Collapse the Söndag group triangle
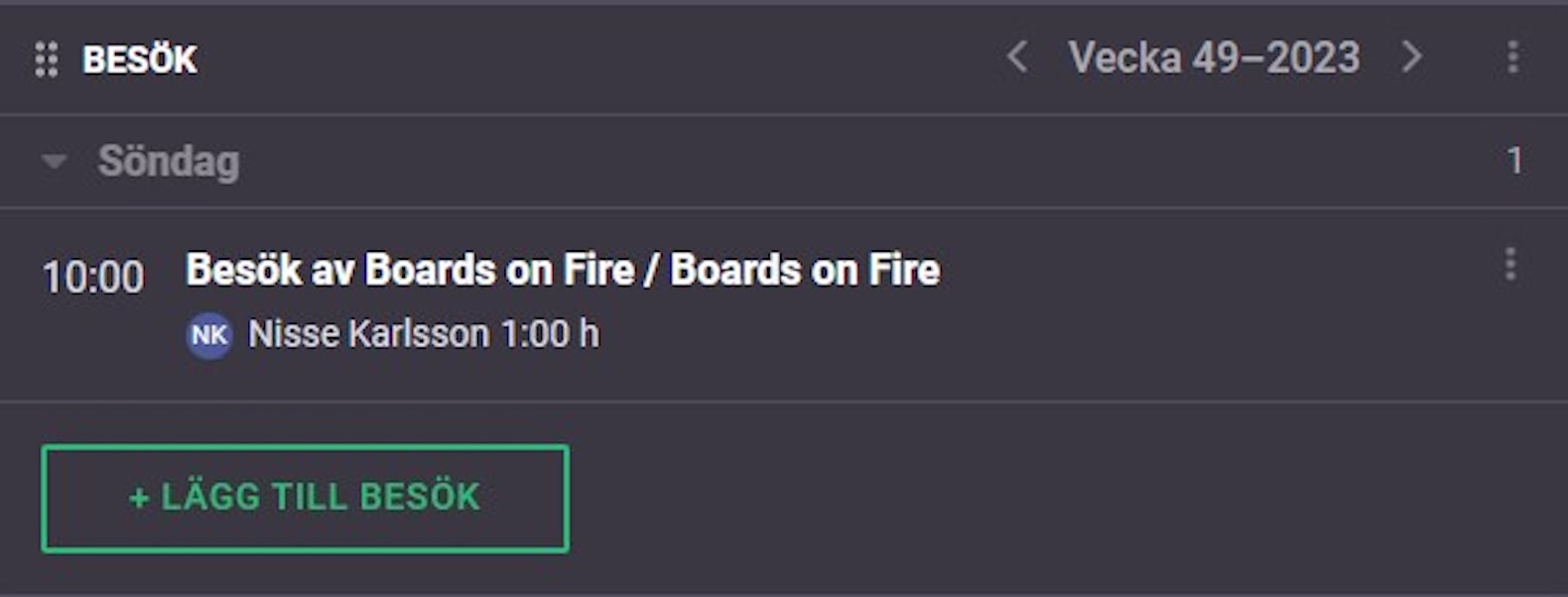 click(54, 161)
